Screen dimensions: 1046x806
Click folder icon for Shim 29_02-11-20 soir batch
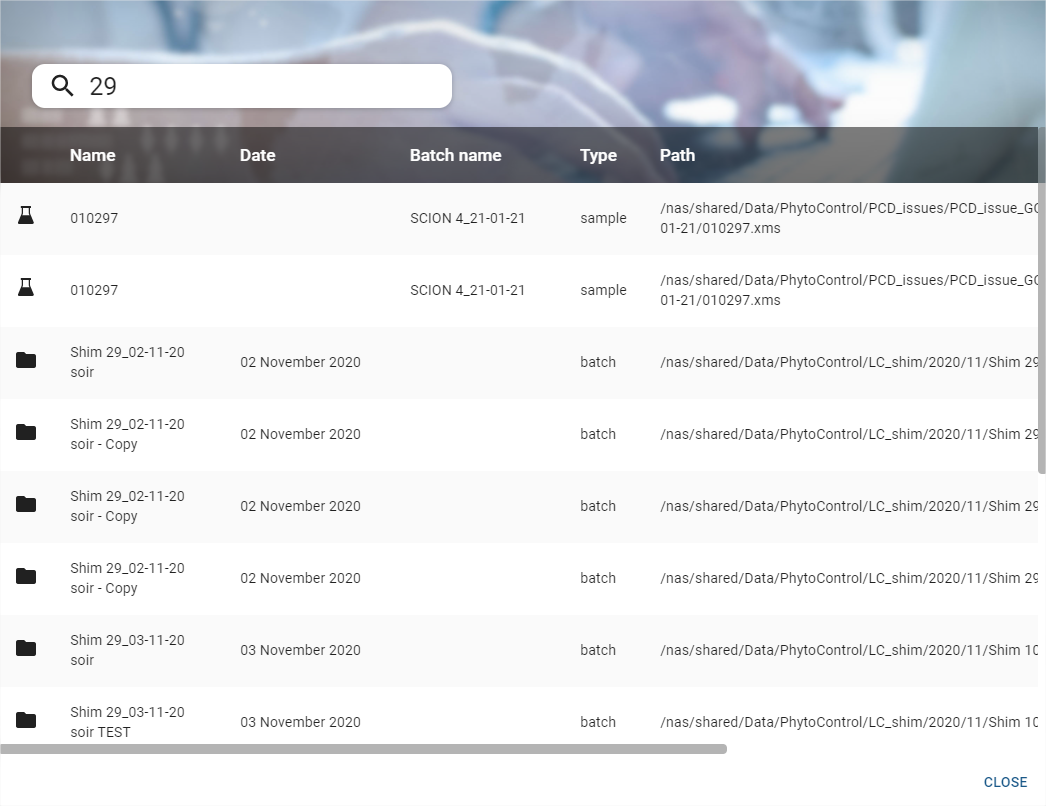click(26, 360)
